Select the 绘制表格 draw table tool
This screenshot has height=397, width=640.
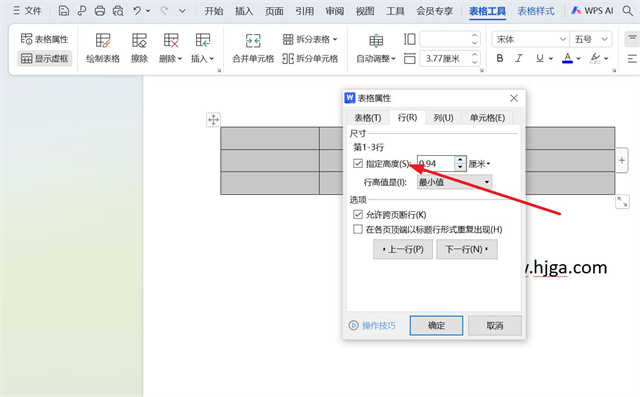tap(103, 48)
